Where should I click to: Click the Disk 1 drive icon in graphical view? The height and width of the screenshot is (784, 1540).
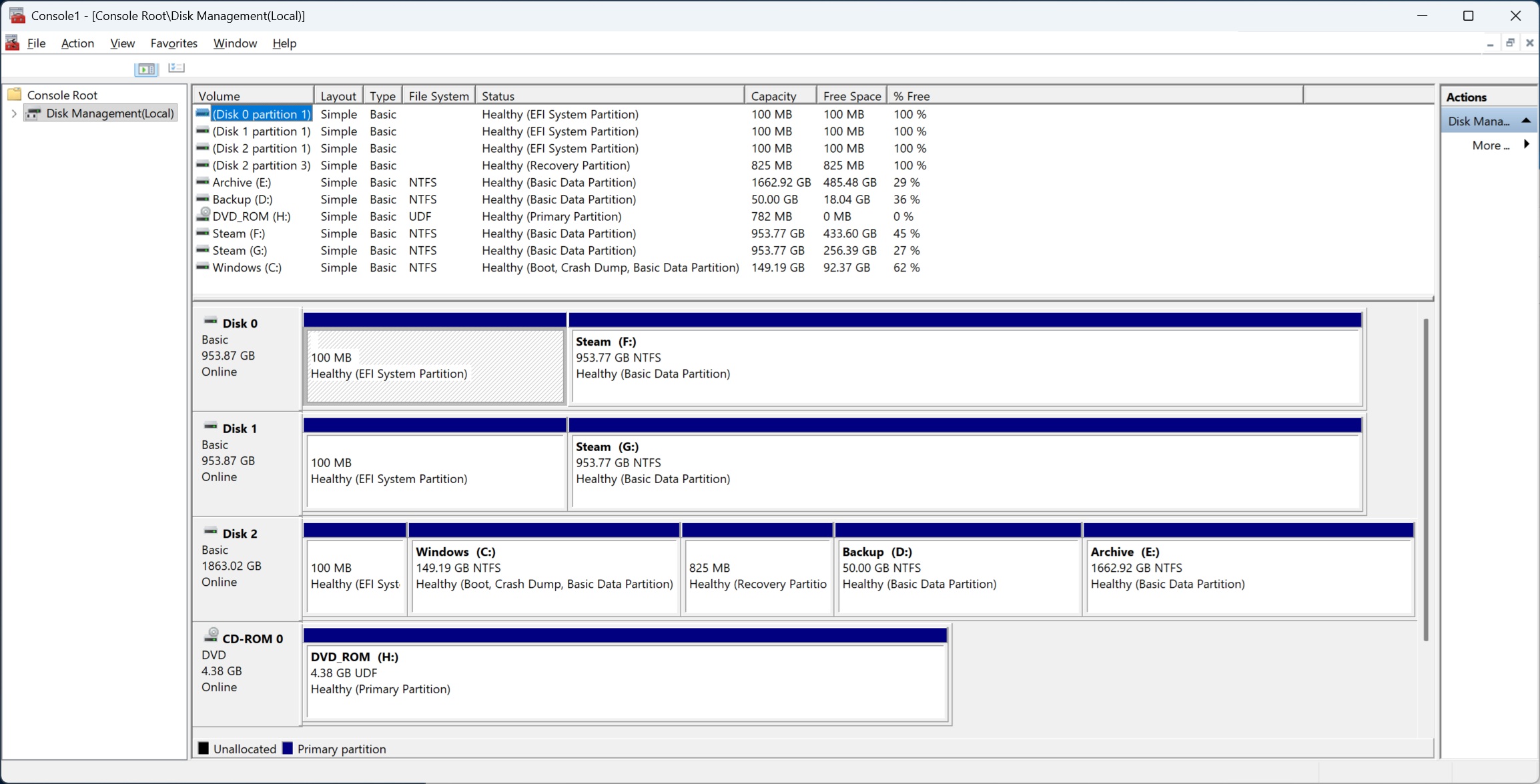tap(211, 426)
